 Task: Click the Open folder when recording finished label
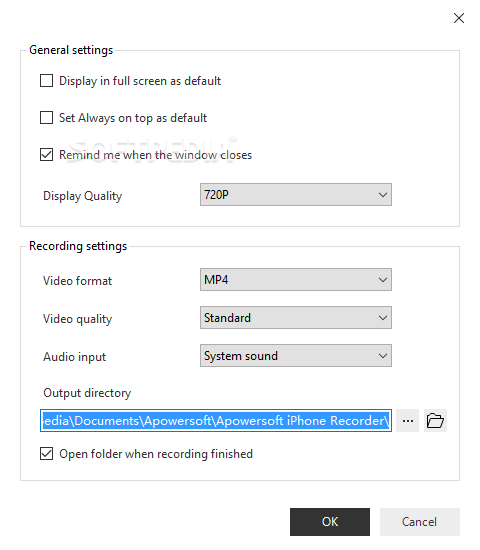point(156,454)
